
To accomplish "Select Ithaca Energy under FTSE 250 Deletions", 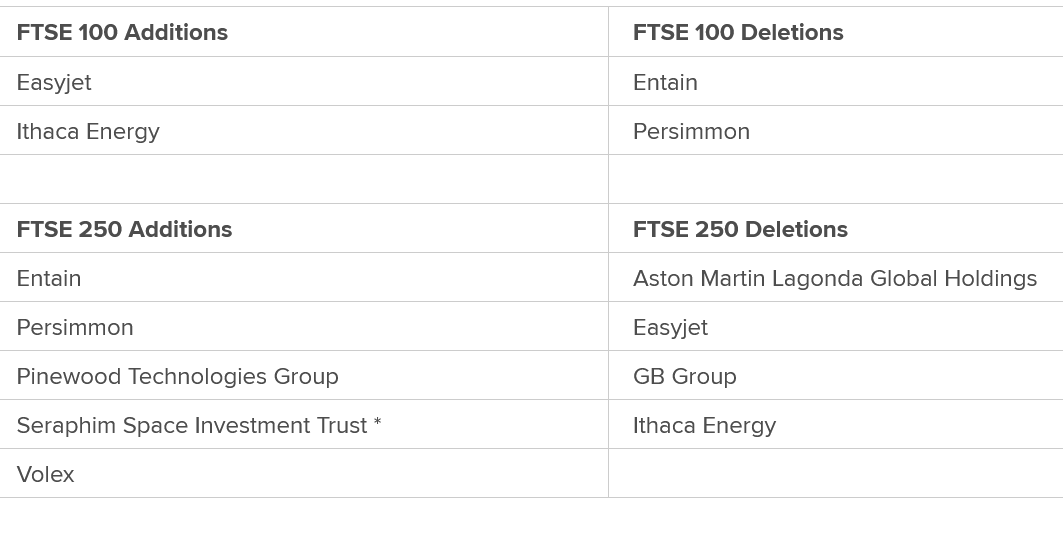I will point(836,424).
